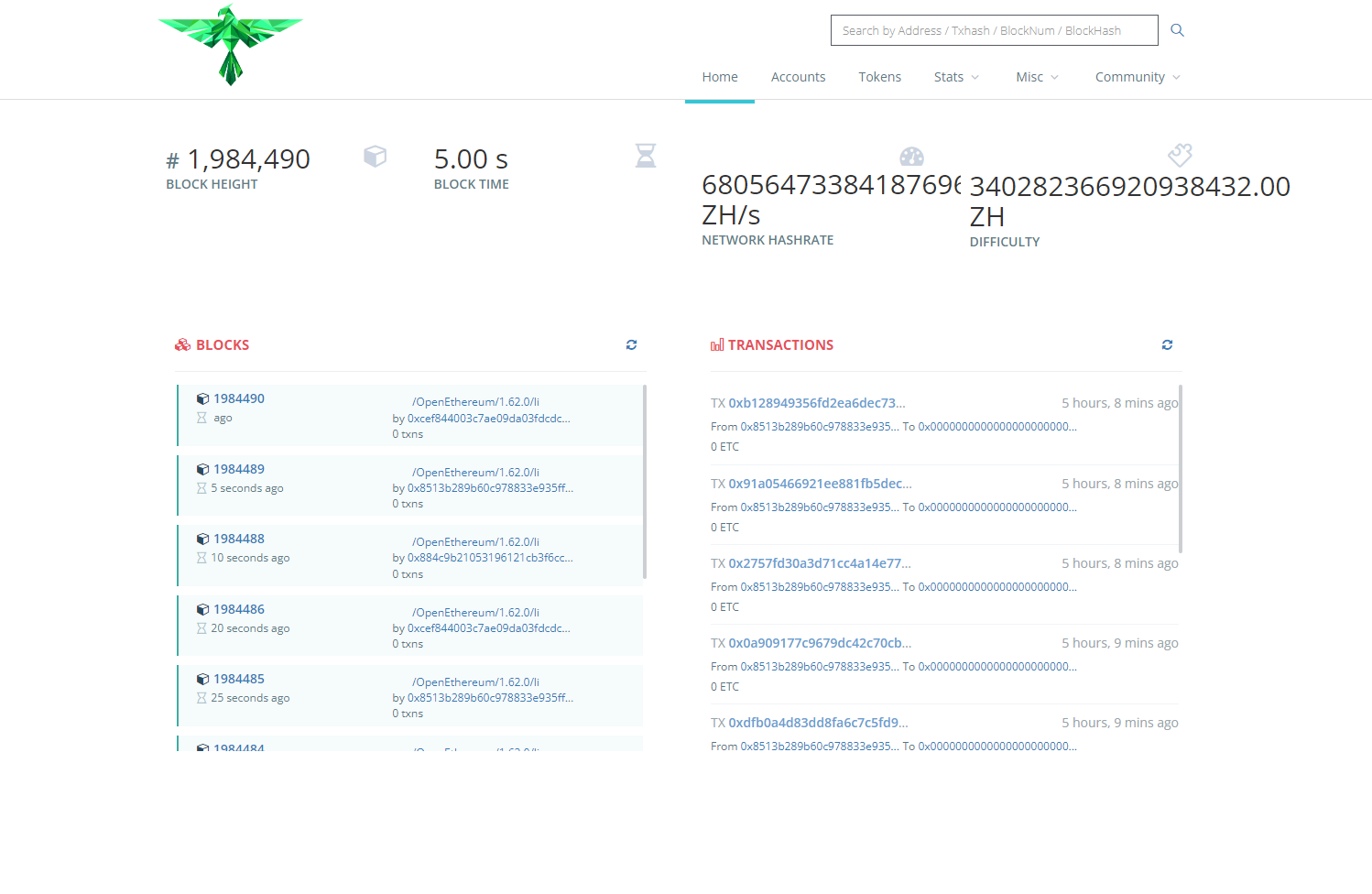Click the 1,984,490 block height value
The image size is (1372, 894).
(x=248, y=159)
